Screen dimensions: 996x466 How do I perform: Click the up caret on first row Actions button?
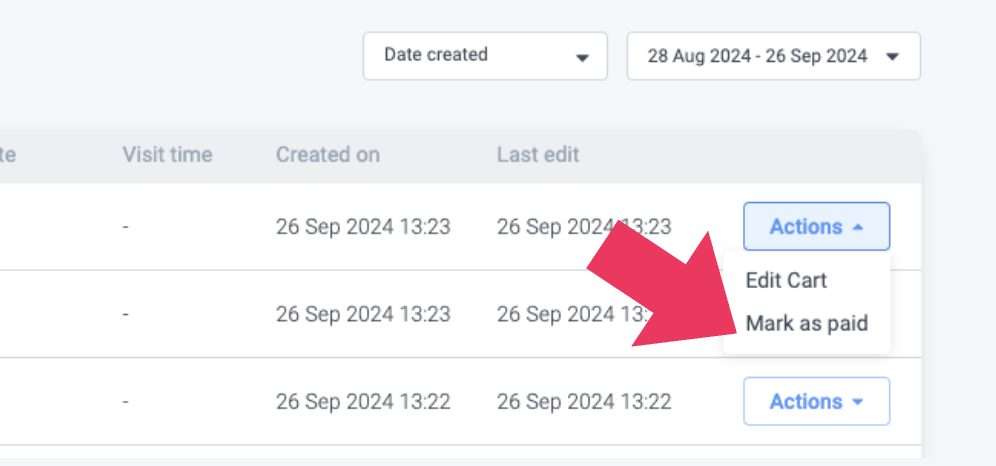click(858, 227)
